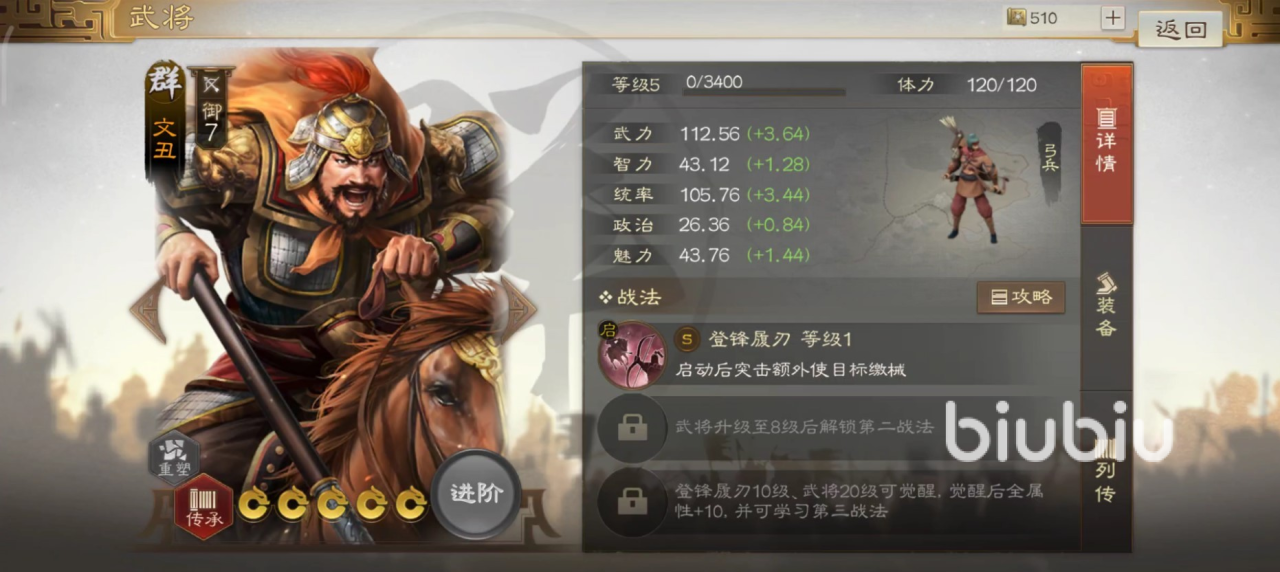This screenshot has width=1280, height=572.
Task: Tap the locked second skill slot icon
Action: pos(632,427)
